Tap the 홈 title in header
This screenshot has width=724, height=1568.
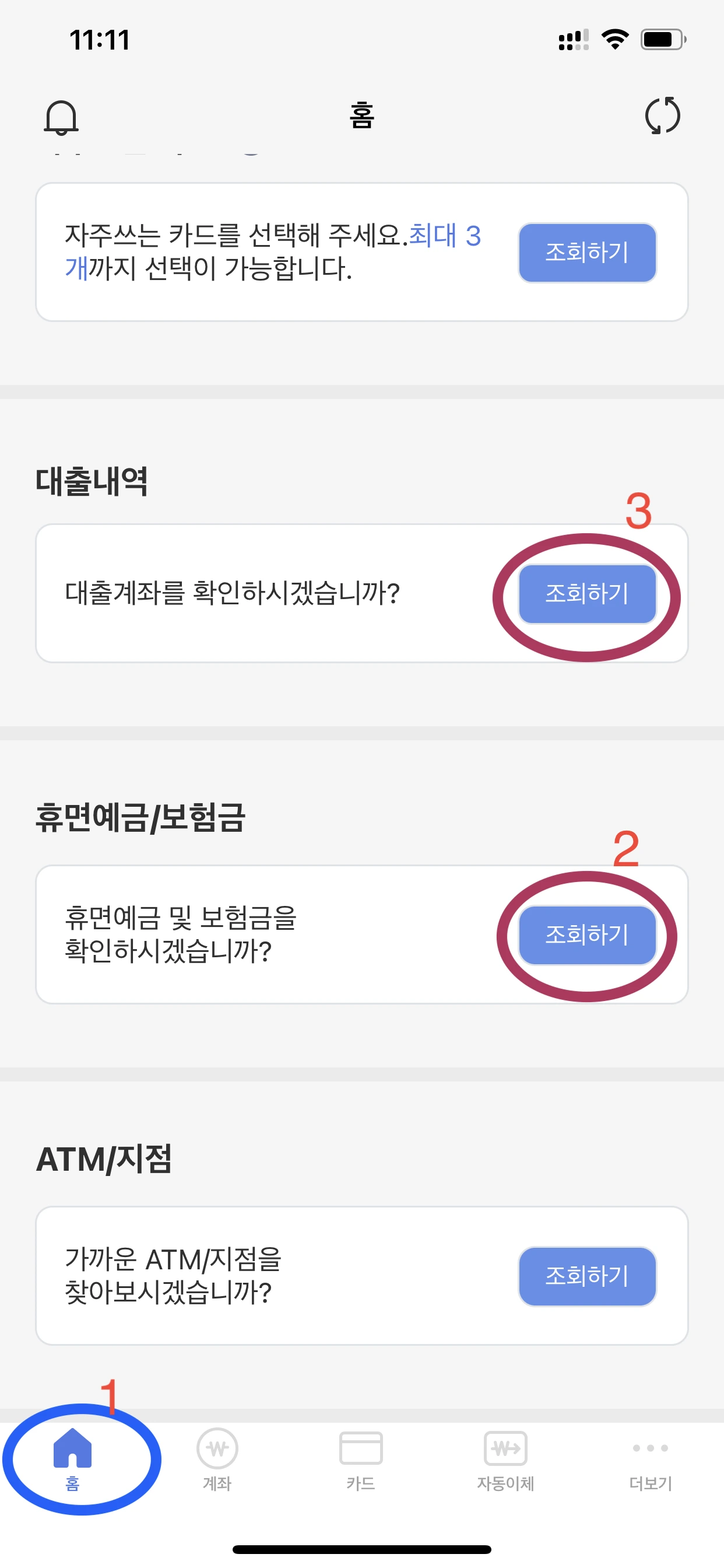361,115
